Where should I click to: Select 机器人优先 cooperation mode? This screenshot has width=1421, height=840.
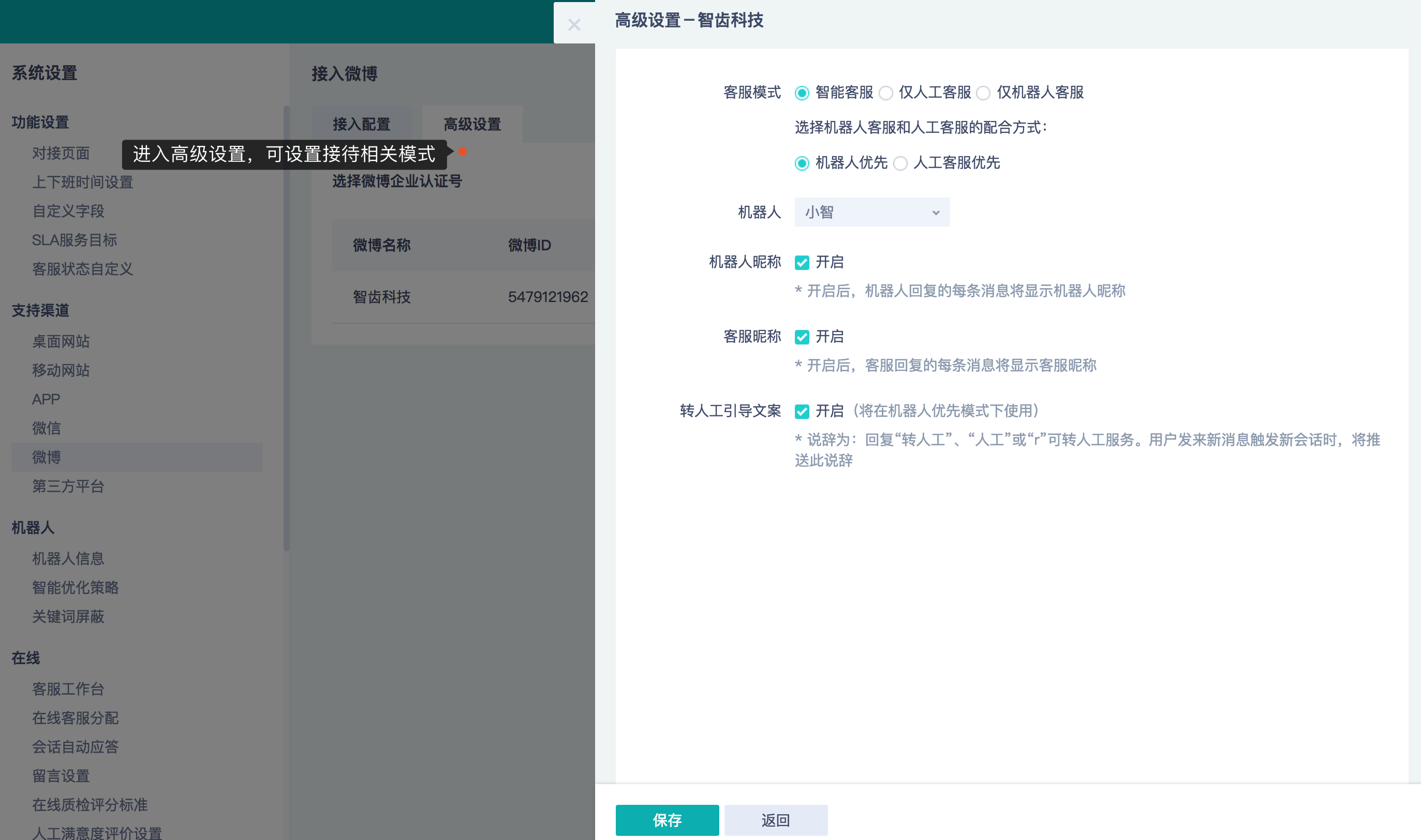click(802, 163)
